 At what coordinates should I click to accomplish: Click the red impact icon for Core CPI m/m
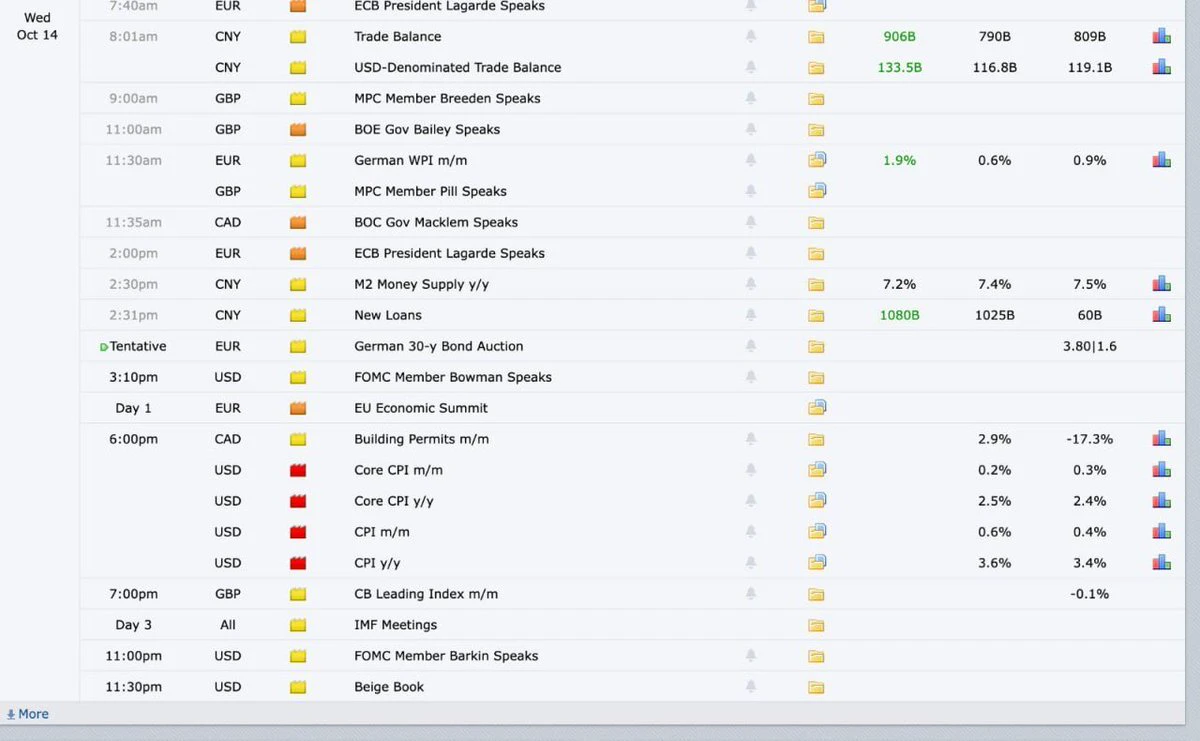pyautogui.click(x=297, y=470)
